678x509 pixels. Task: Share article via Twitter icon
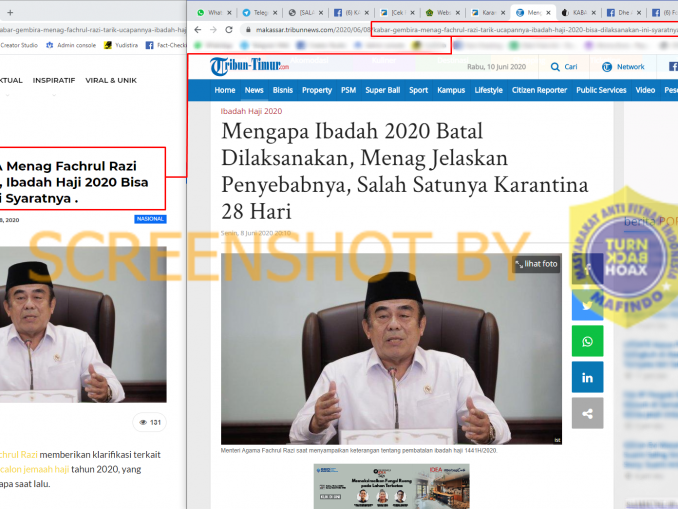(587, 306)
